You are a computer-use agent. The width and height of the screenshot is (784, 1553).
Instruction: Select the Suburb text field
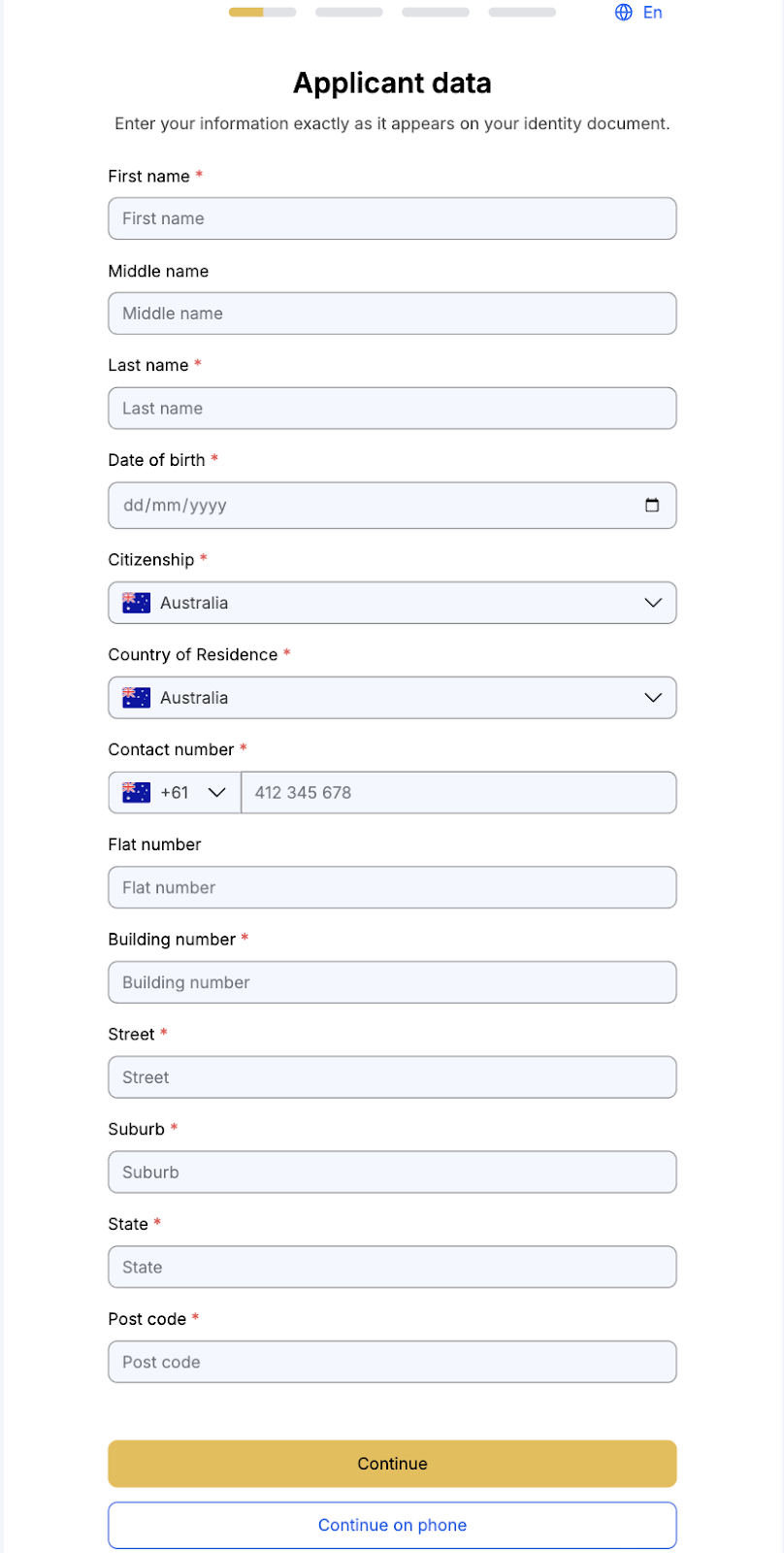click(392, 1173)
